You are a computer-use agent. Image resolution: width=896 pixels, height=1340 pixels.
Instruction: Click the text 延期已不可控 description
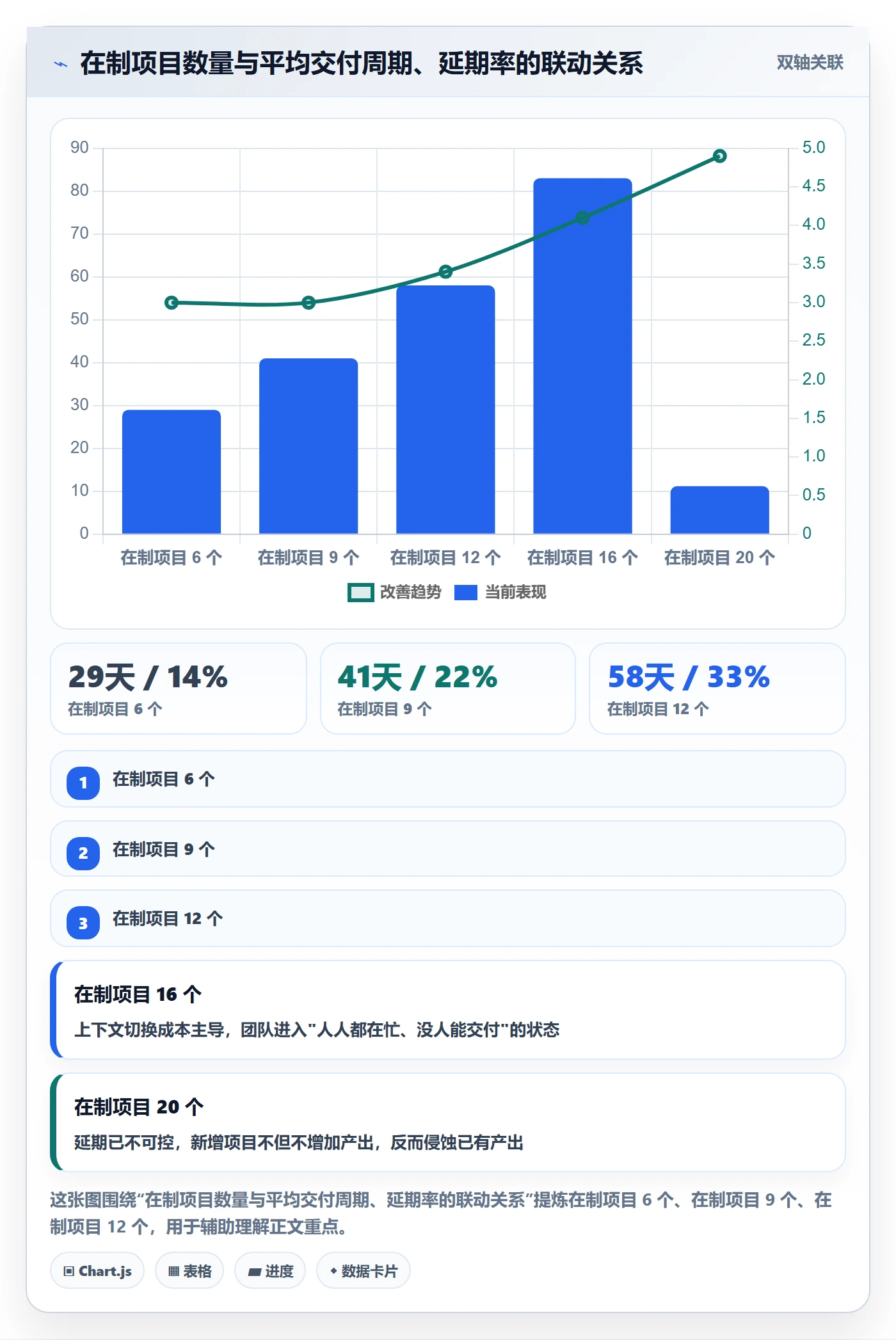click(299, 1142)
